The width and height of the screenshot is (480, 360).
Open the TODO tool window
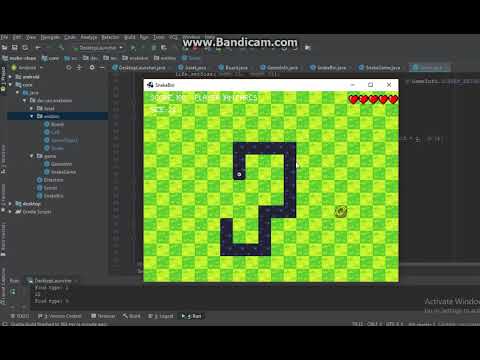20,316
